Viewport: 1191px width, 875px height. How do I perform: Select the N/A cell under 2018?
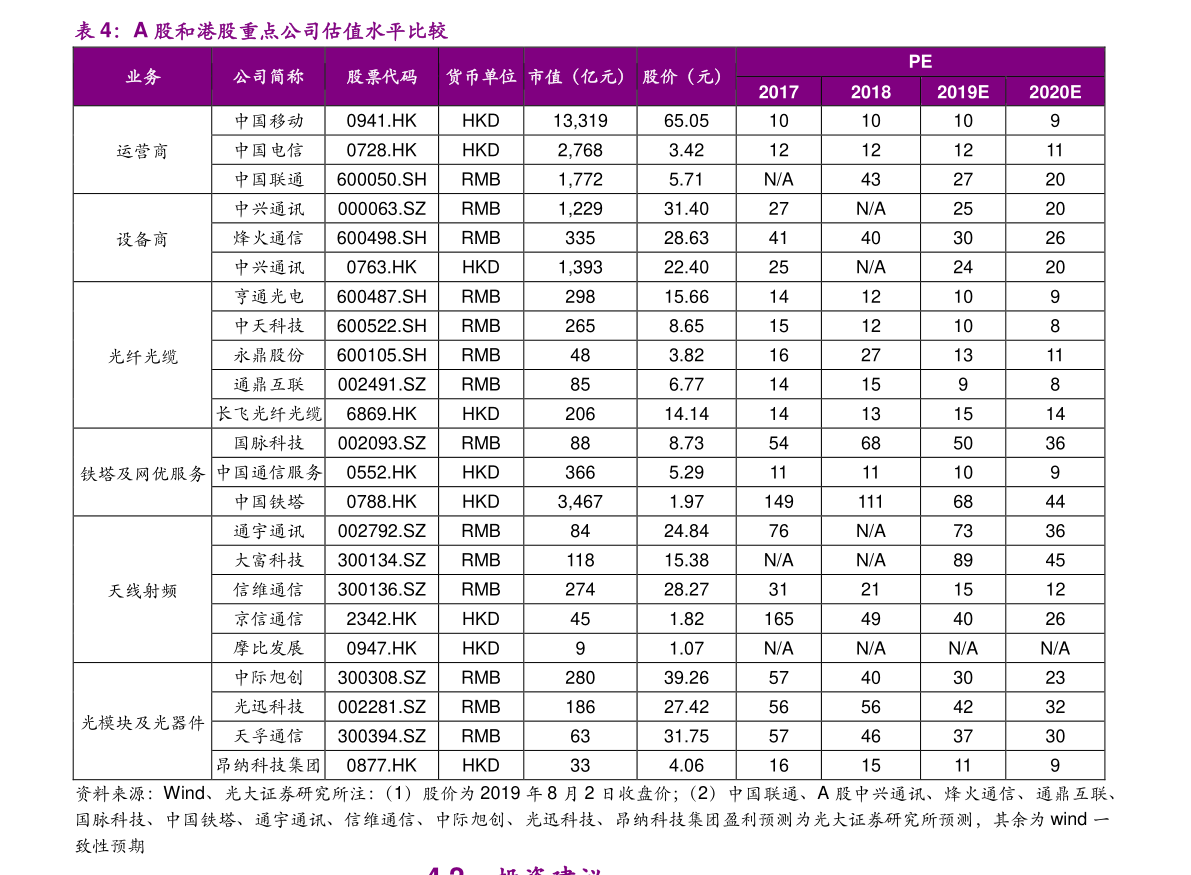coord(870,647)
